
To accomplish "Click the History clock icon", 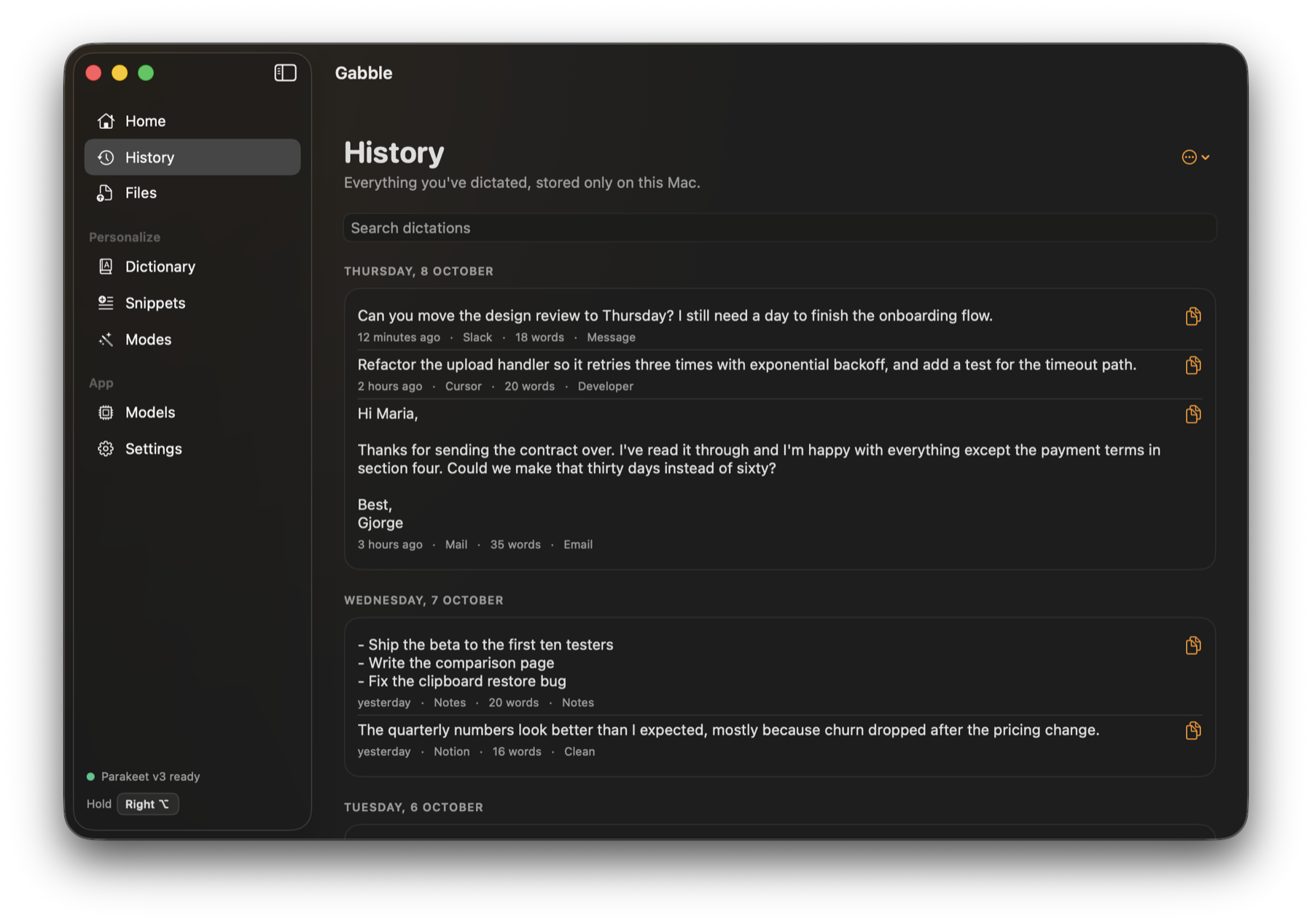I will click(x=106, y=157).
